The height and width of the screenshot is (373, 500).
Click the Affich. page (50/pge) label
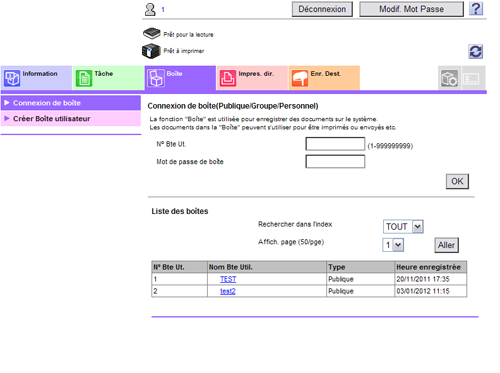click(x=291, y=242)
